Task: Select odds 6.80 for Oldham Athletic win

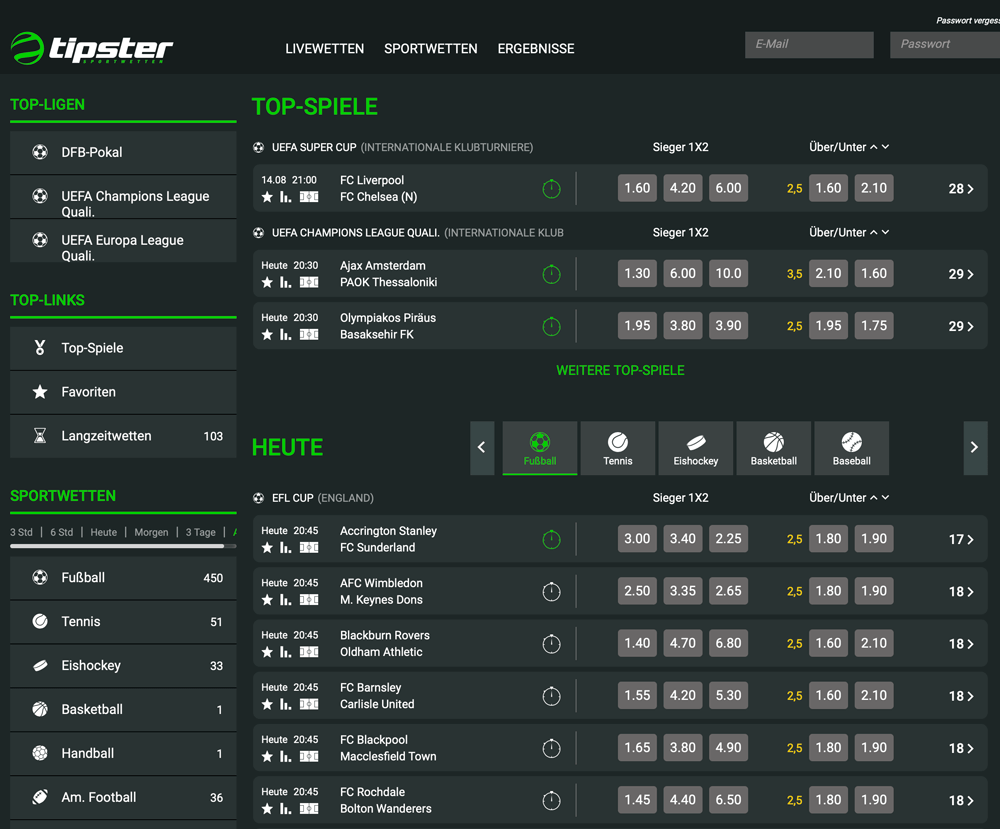Action: (728, 643)
